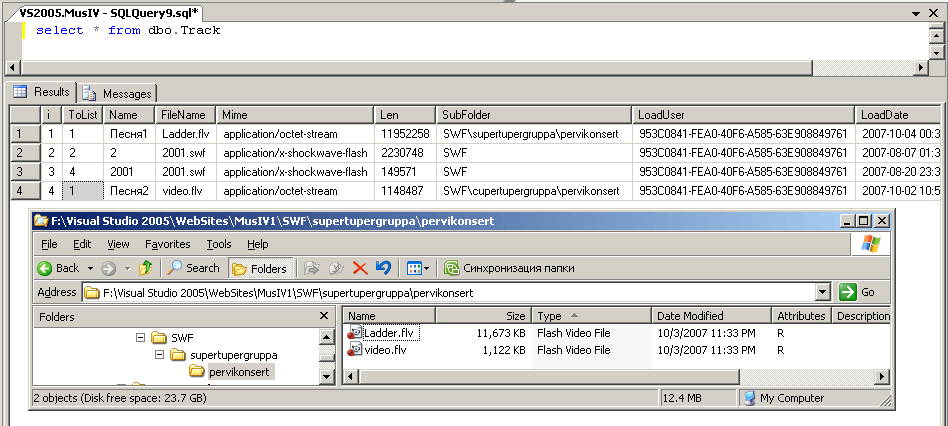The height and width of the screenshot is (426, 948).
Task: Switch to the Messages tab
Action: coord(117,94)
